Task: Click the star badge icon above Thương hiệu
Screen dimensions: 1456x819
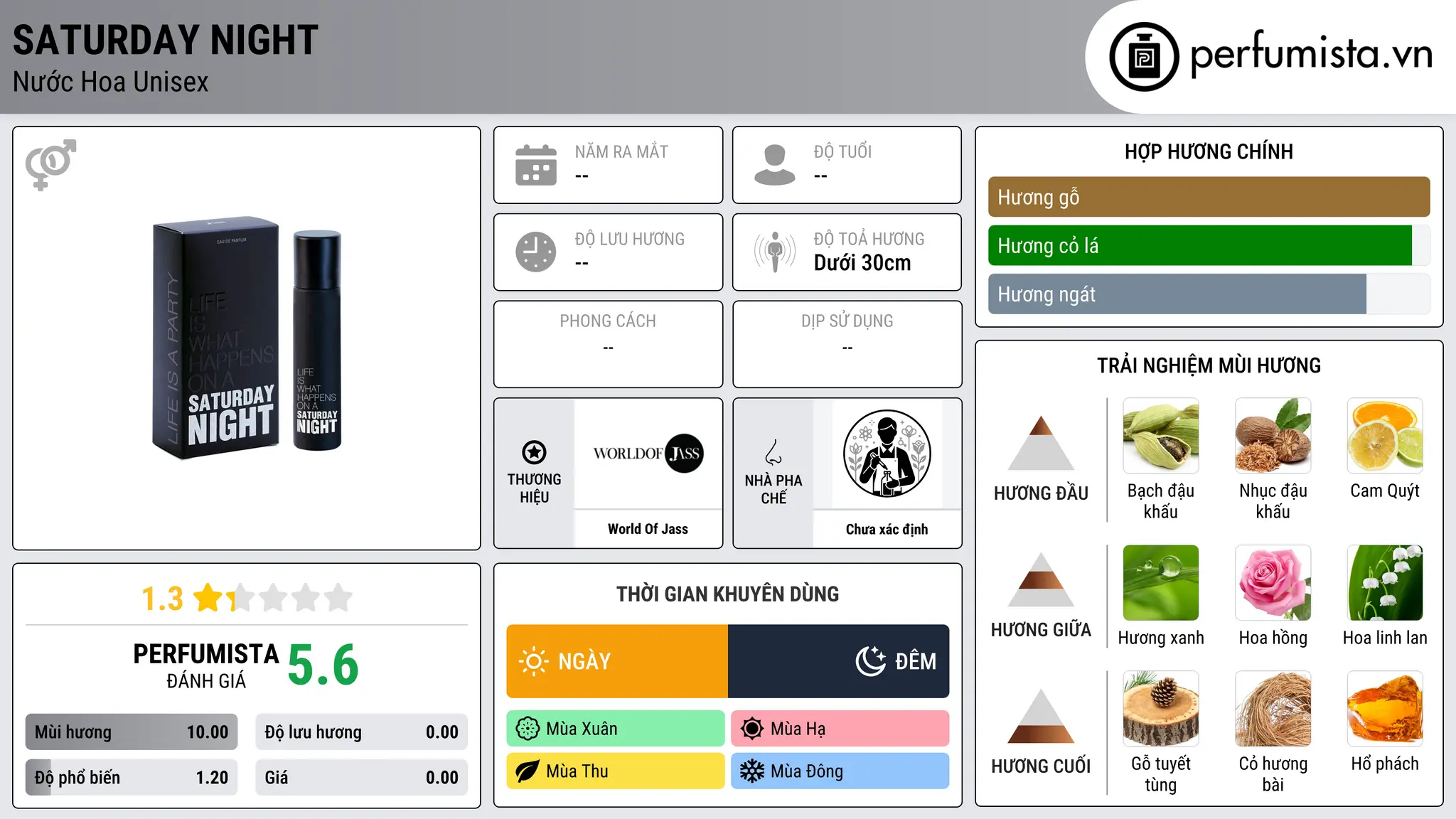Action: [x=534, y=451]
